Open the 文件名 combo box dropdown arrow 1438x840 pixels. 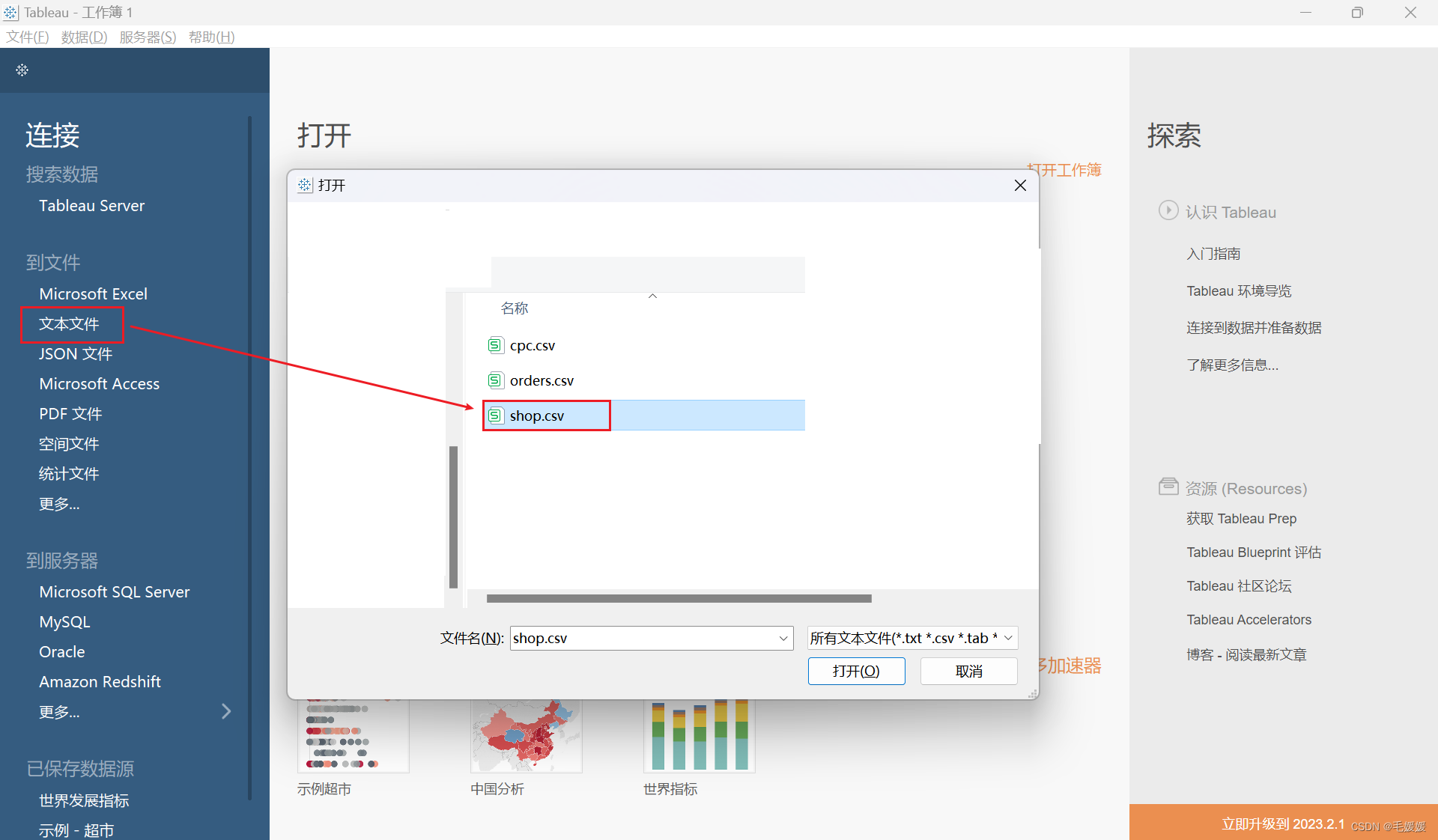[x=783, y=639]
